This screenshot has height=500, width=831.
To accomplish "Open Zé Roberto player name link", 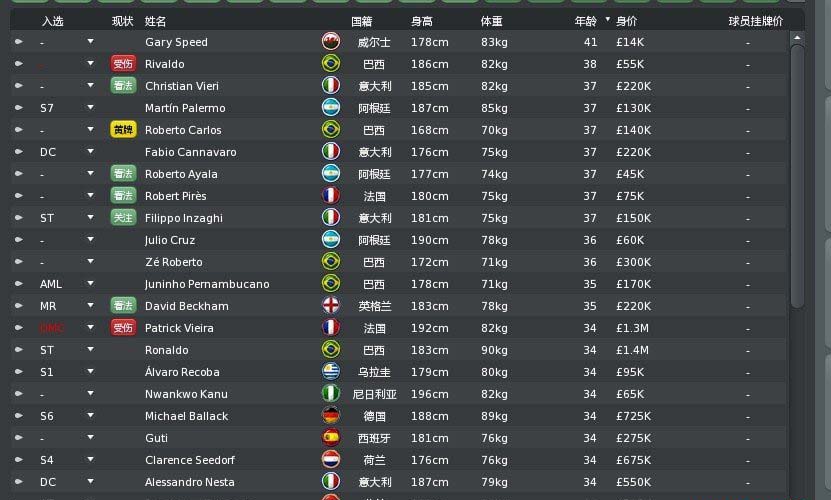I will (173, 262).
